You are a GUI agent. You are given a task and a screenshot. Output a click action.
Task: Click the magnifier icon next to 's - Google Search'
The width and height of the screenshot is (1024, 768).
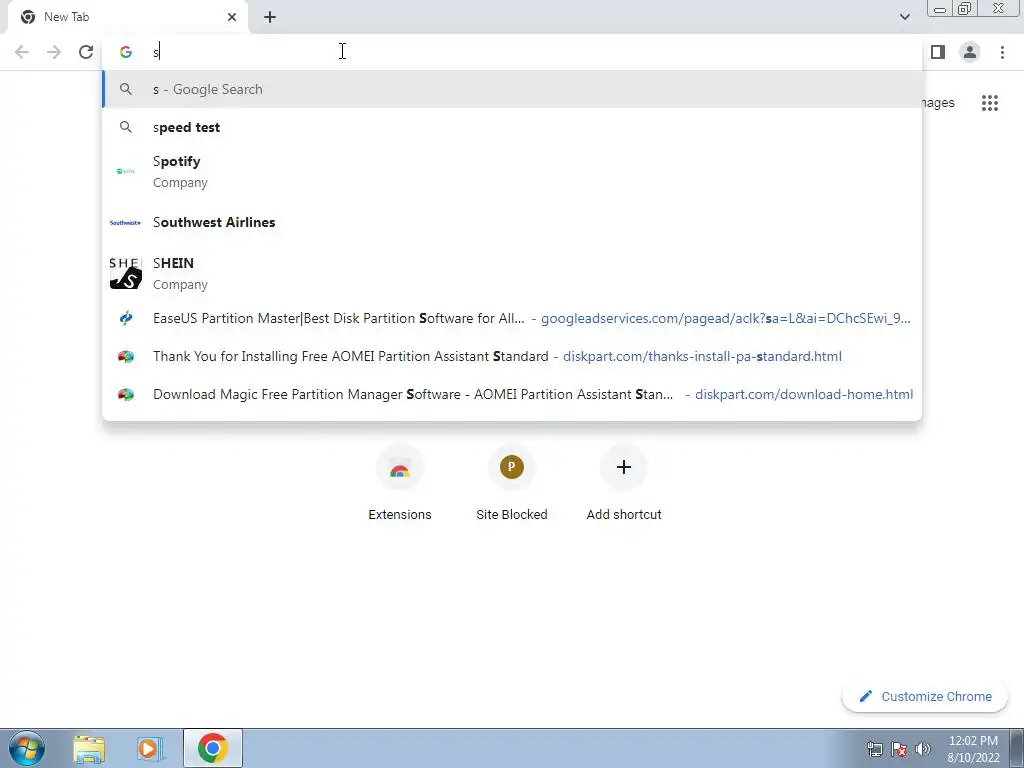125,89
